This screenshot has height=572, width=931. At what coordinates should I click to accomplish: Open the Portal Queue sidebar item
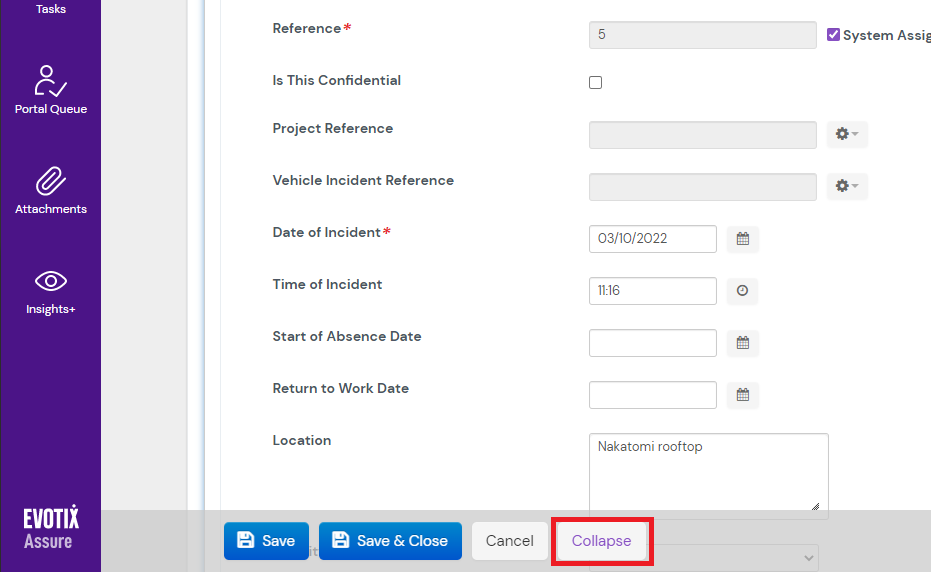point(50,90)
